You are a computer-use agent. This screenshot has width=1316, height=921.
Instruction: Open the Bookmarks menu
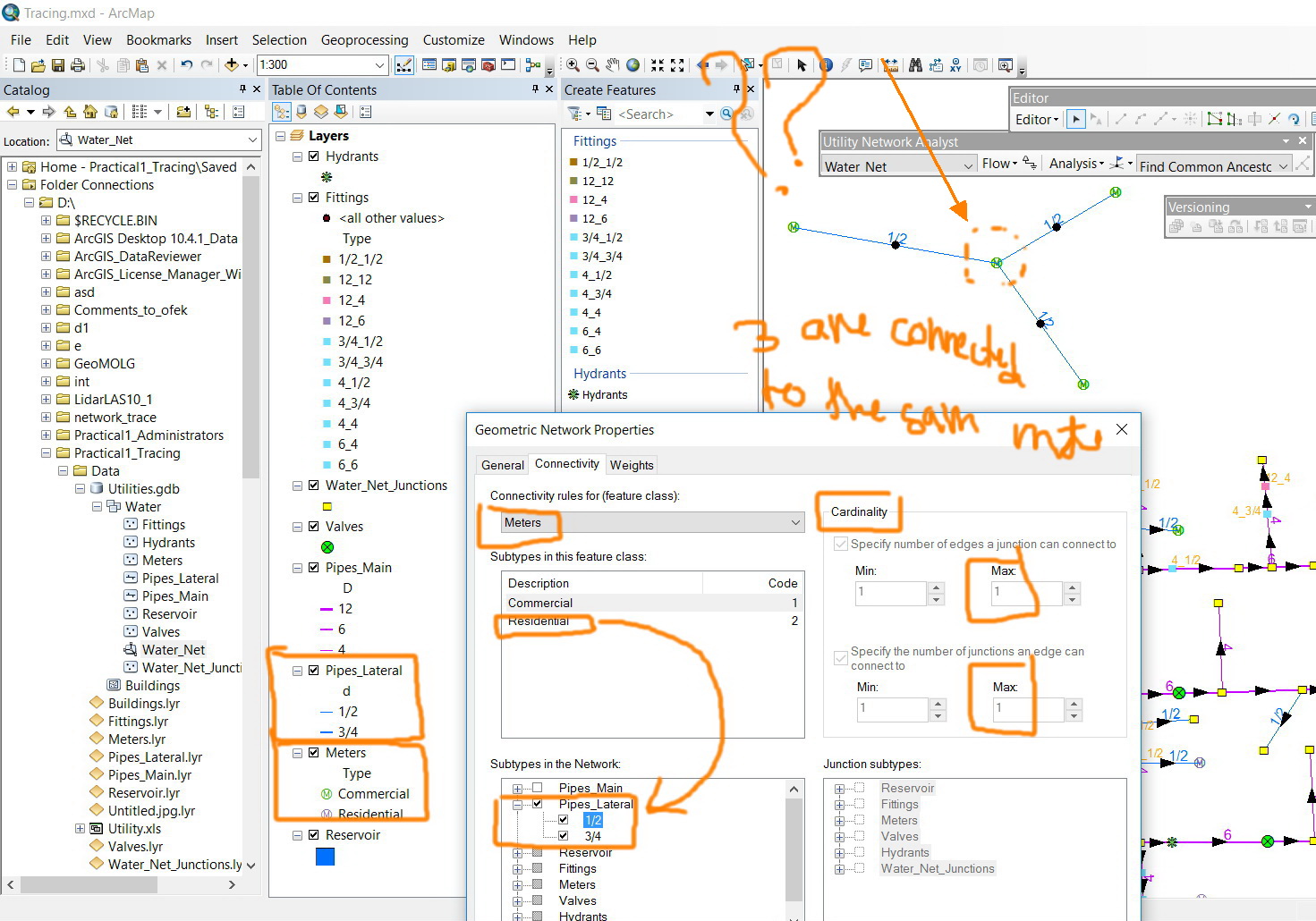158,40
